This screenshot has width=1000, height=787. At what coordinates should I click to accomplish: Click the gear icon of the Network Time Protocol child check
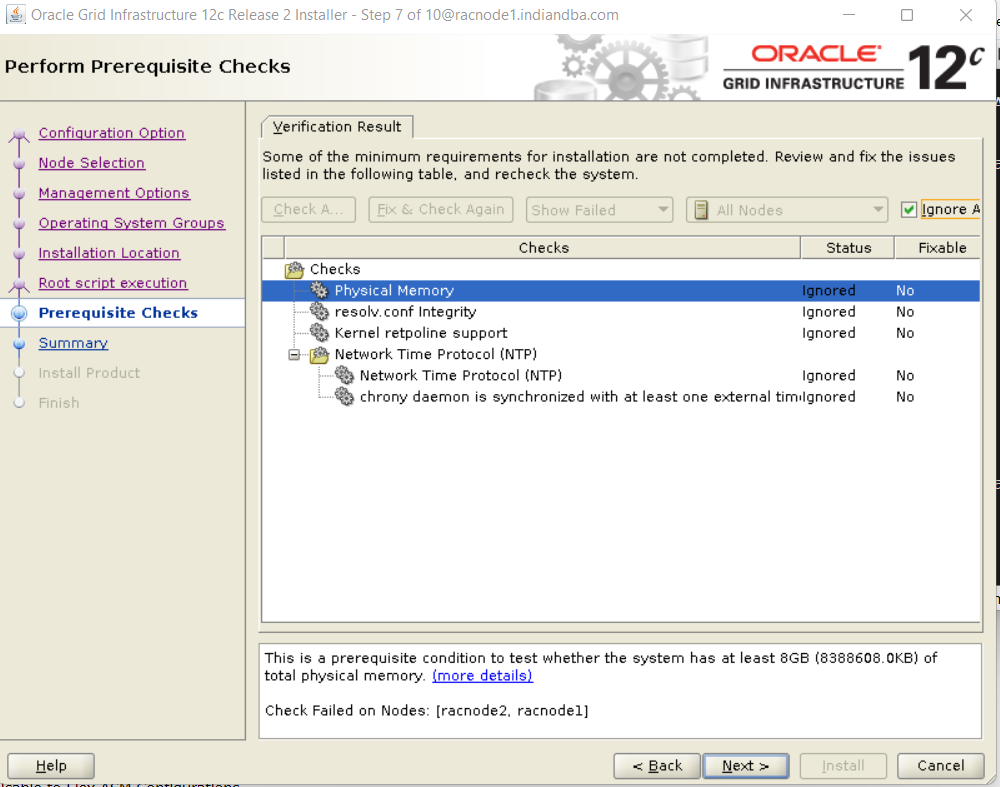(344, 376)
